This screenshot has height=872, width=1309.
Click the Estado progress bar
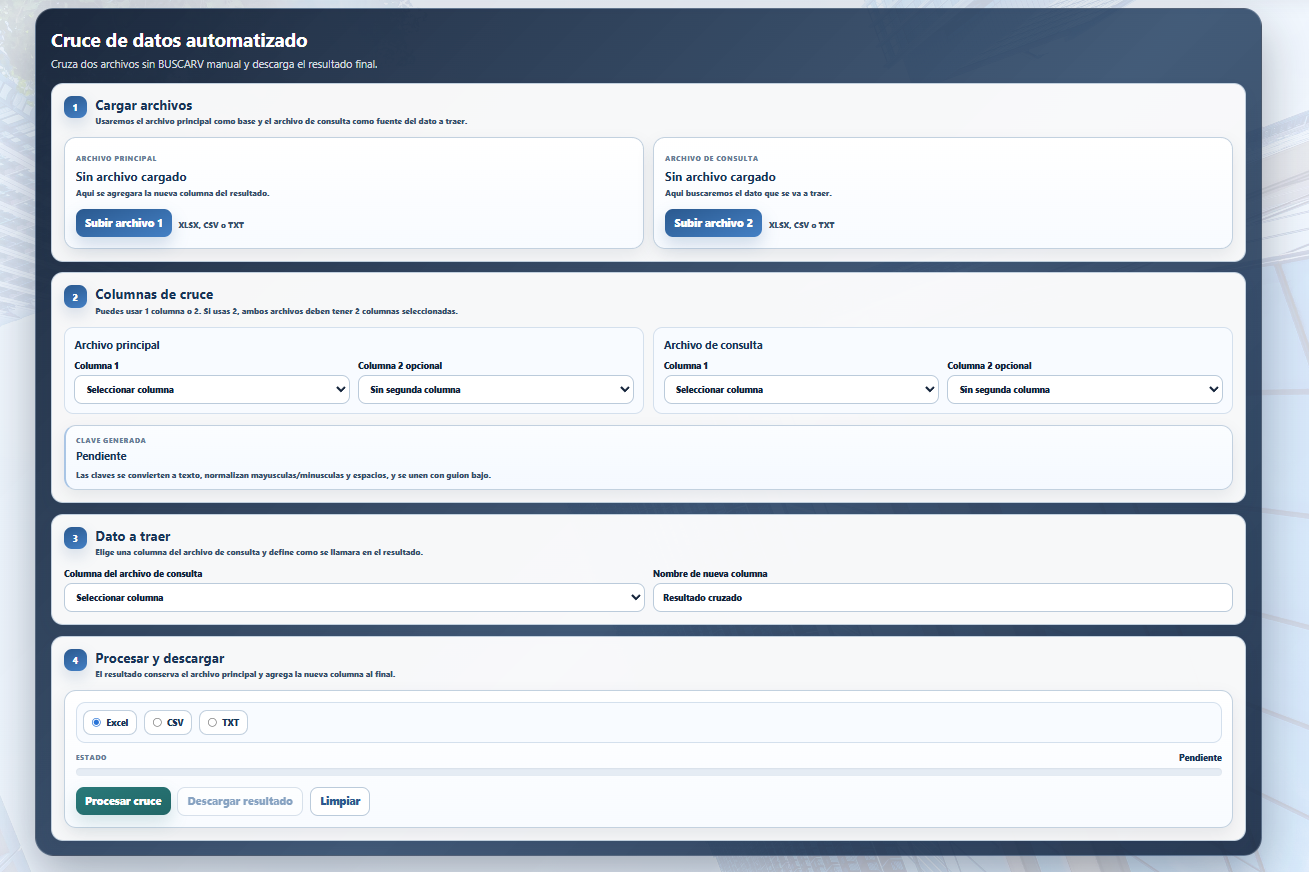click(649, 772)
